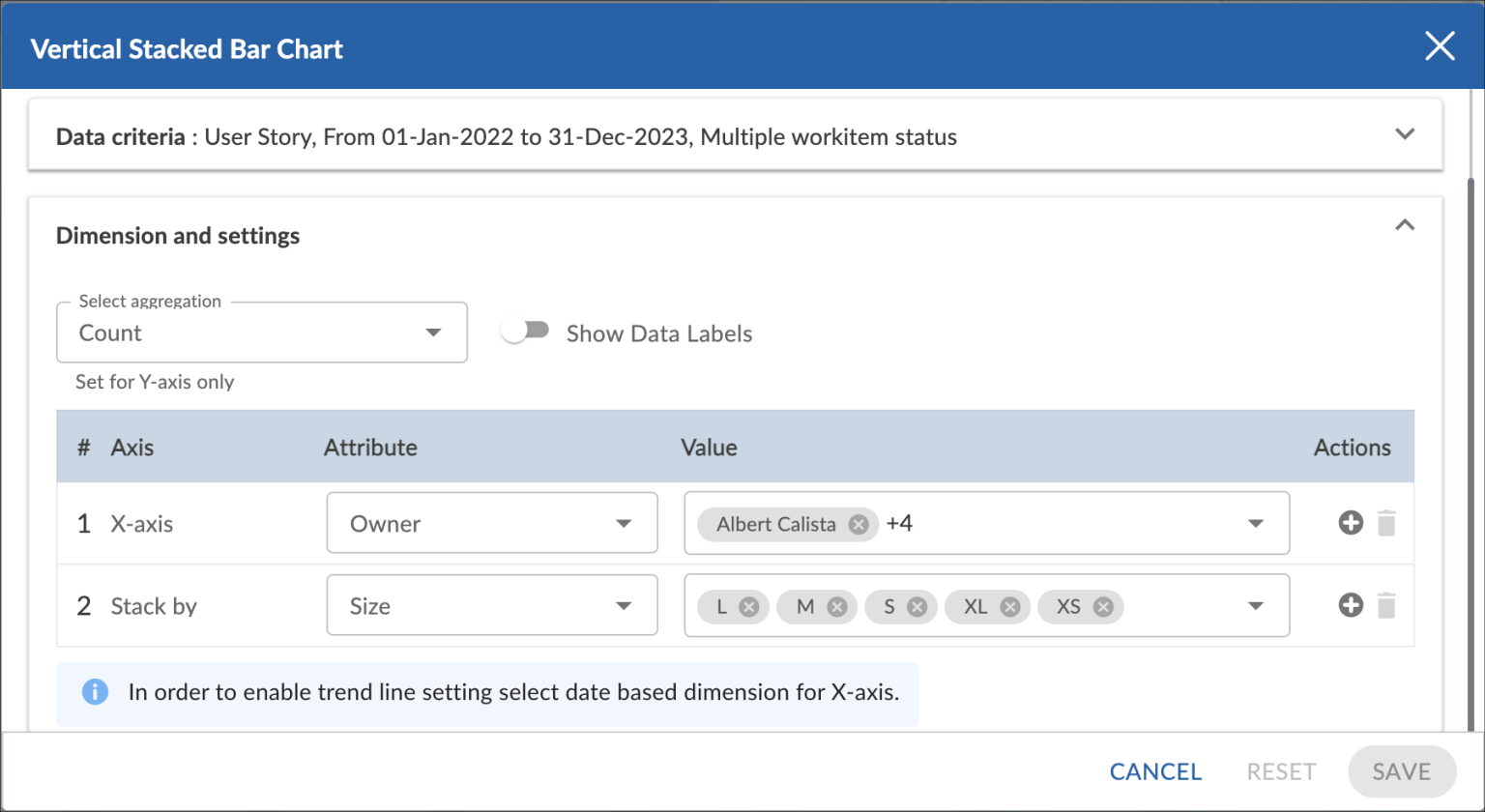Expand the Data criteria section
Viewport: 1485px width, 812px height.
1405,134
